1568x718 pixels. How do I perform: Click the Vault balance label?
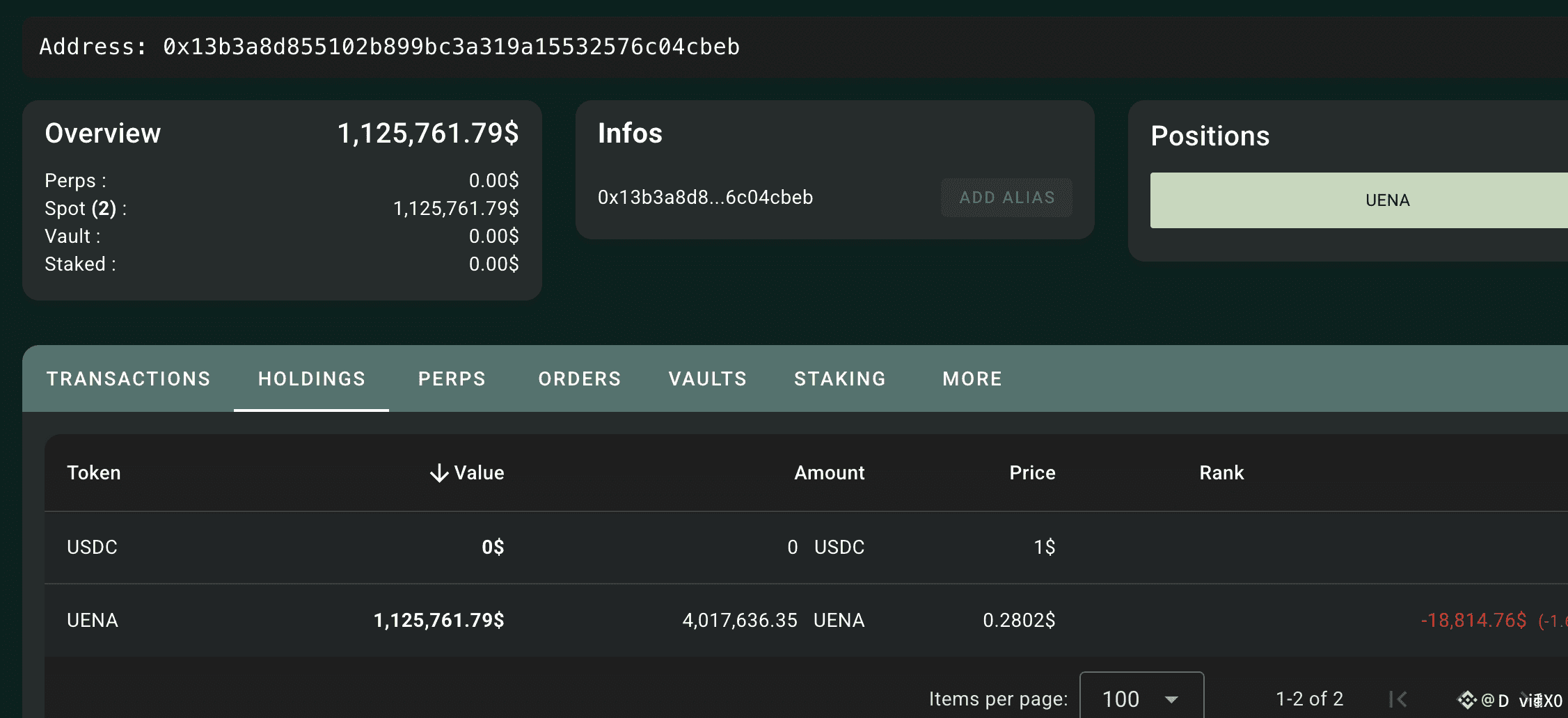pos(72,237)
